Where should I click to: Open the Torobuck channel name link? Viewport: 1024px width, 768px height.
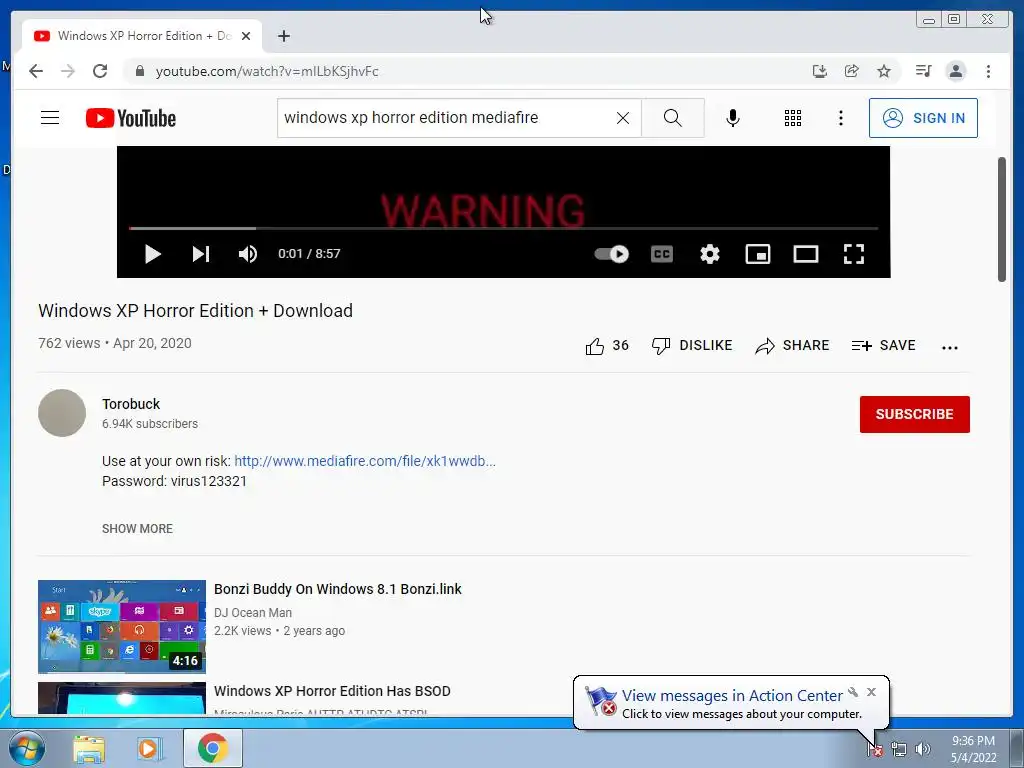[131, 404]
